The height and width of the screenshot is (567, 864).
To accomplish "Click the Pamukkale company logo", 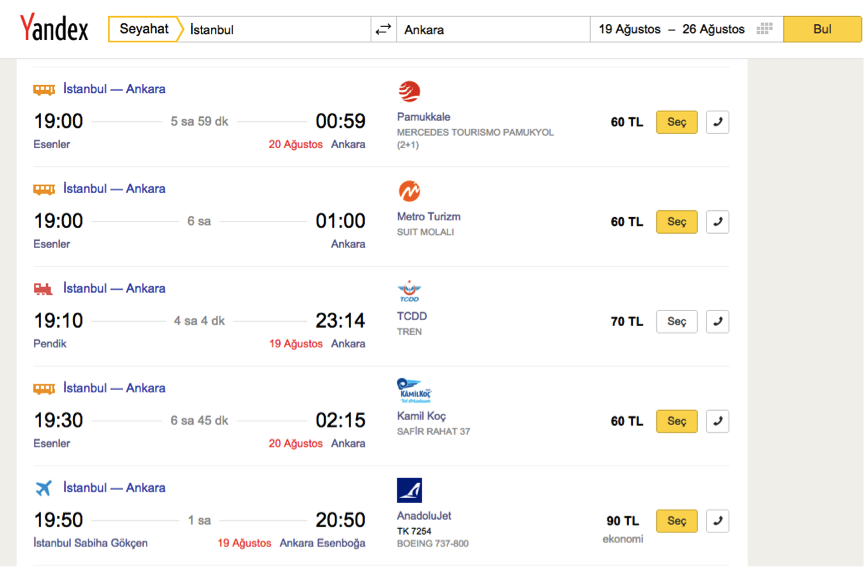I will (x=409, y=91).
